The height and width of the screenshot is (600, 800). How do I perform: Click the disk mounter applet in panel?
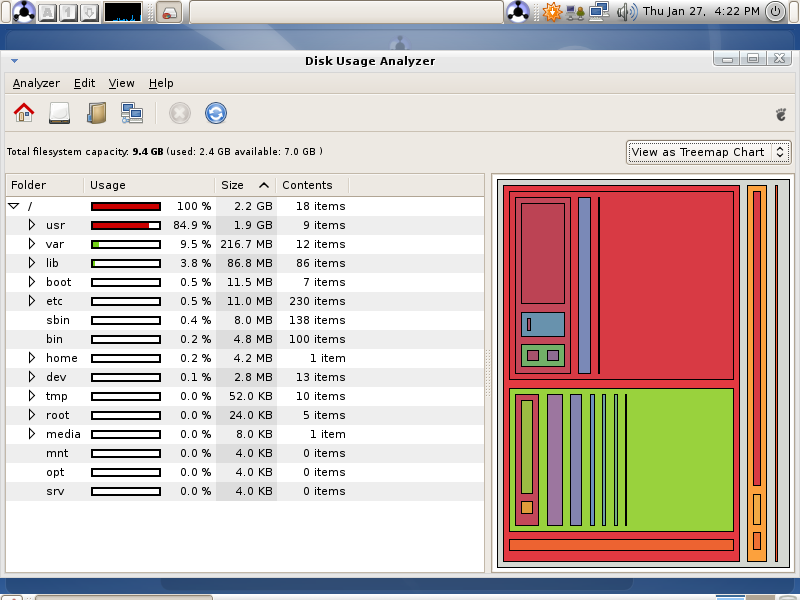coord(169,12)
